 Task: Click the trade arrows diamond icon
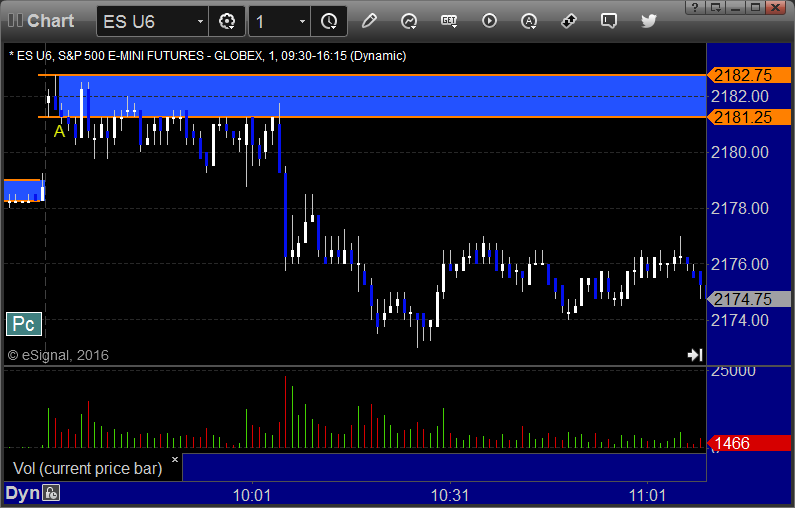tap(569, 21)
